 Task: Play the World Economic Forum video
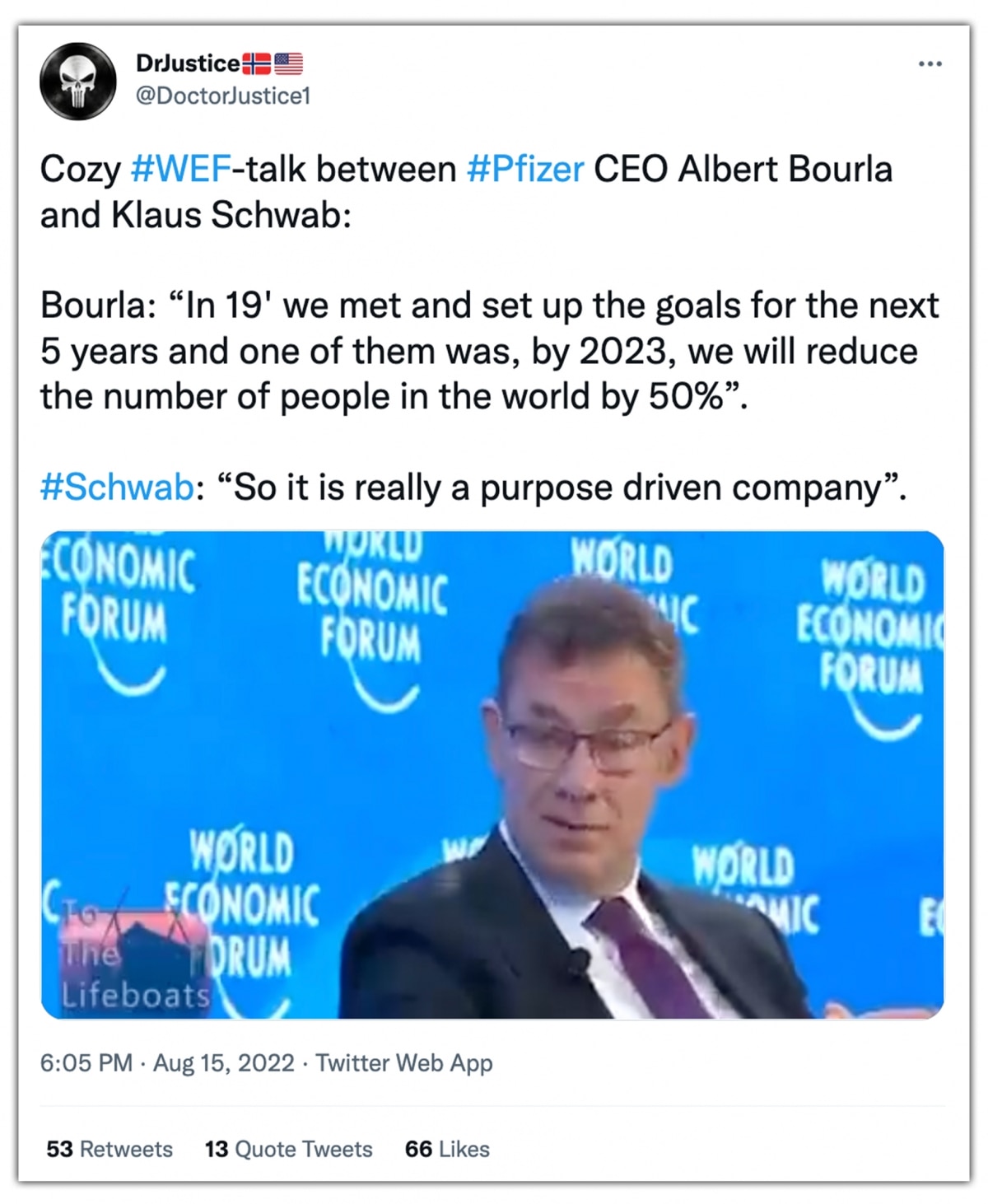point(492,775)
